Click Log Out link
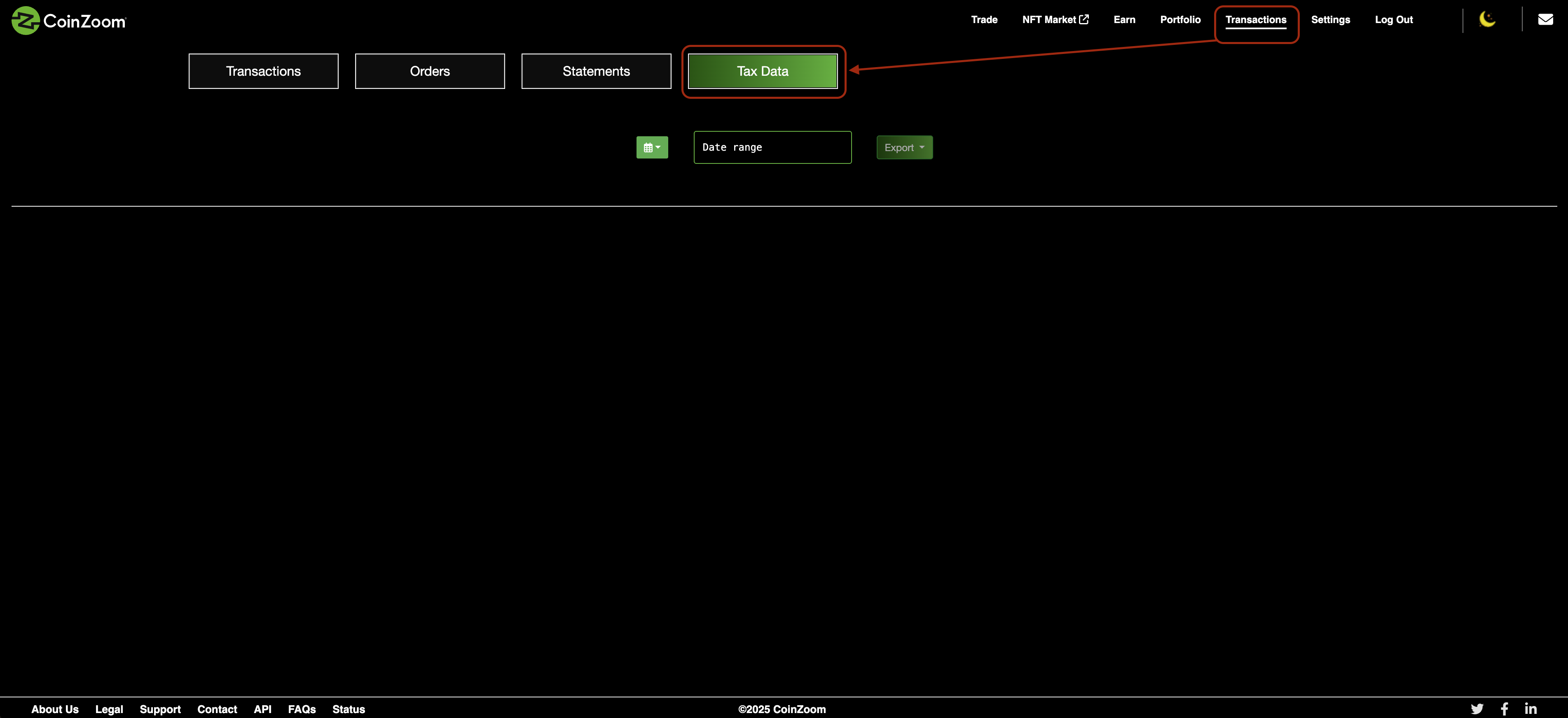This screenshot has width=1568, height=718. pos(1393,19)
